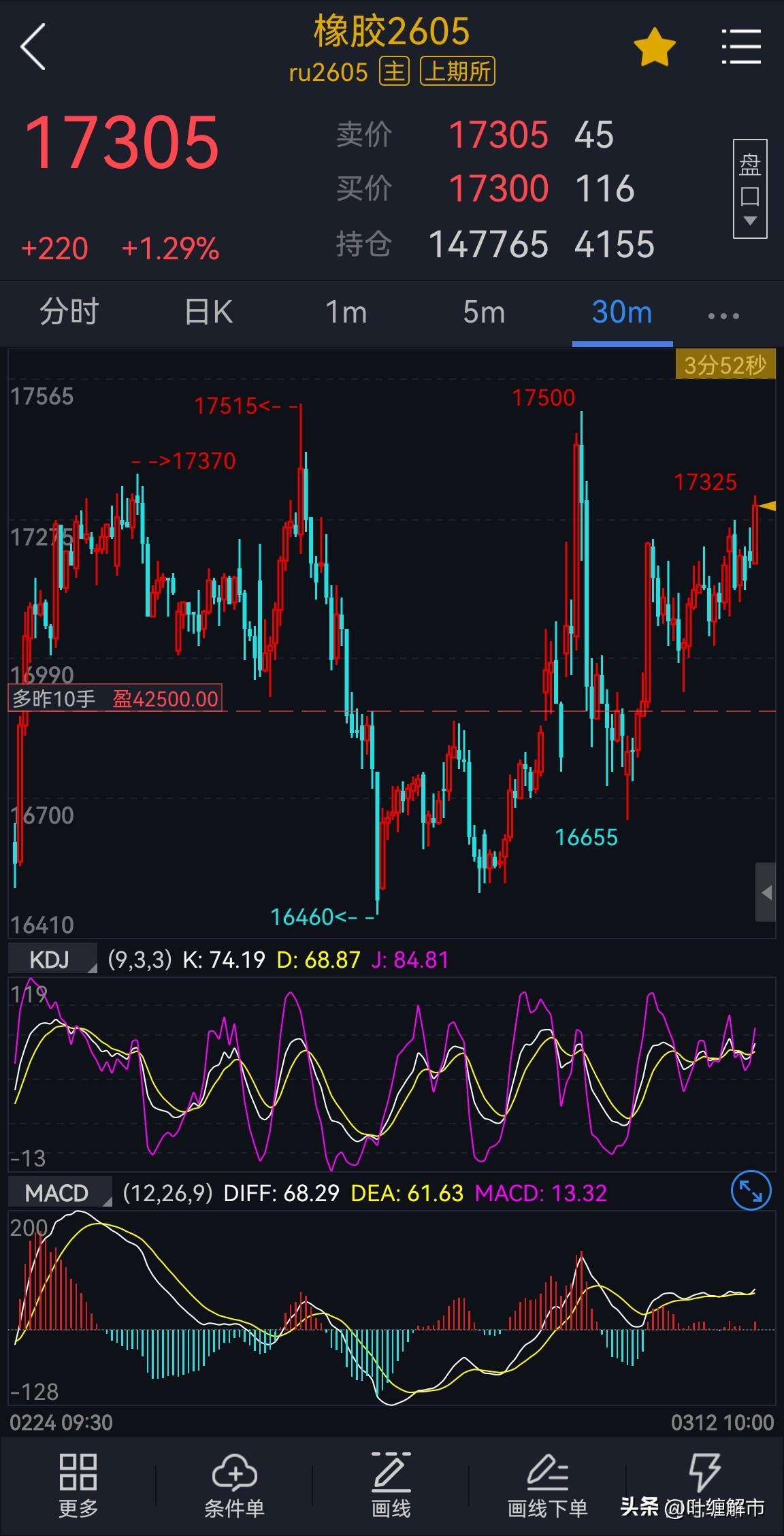Click the ru2605 contract code
The image size is (784, 1536).
pyautogui.click(x=329, y=72)
